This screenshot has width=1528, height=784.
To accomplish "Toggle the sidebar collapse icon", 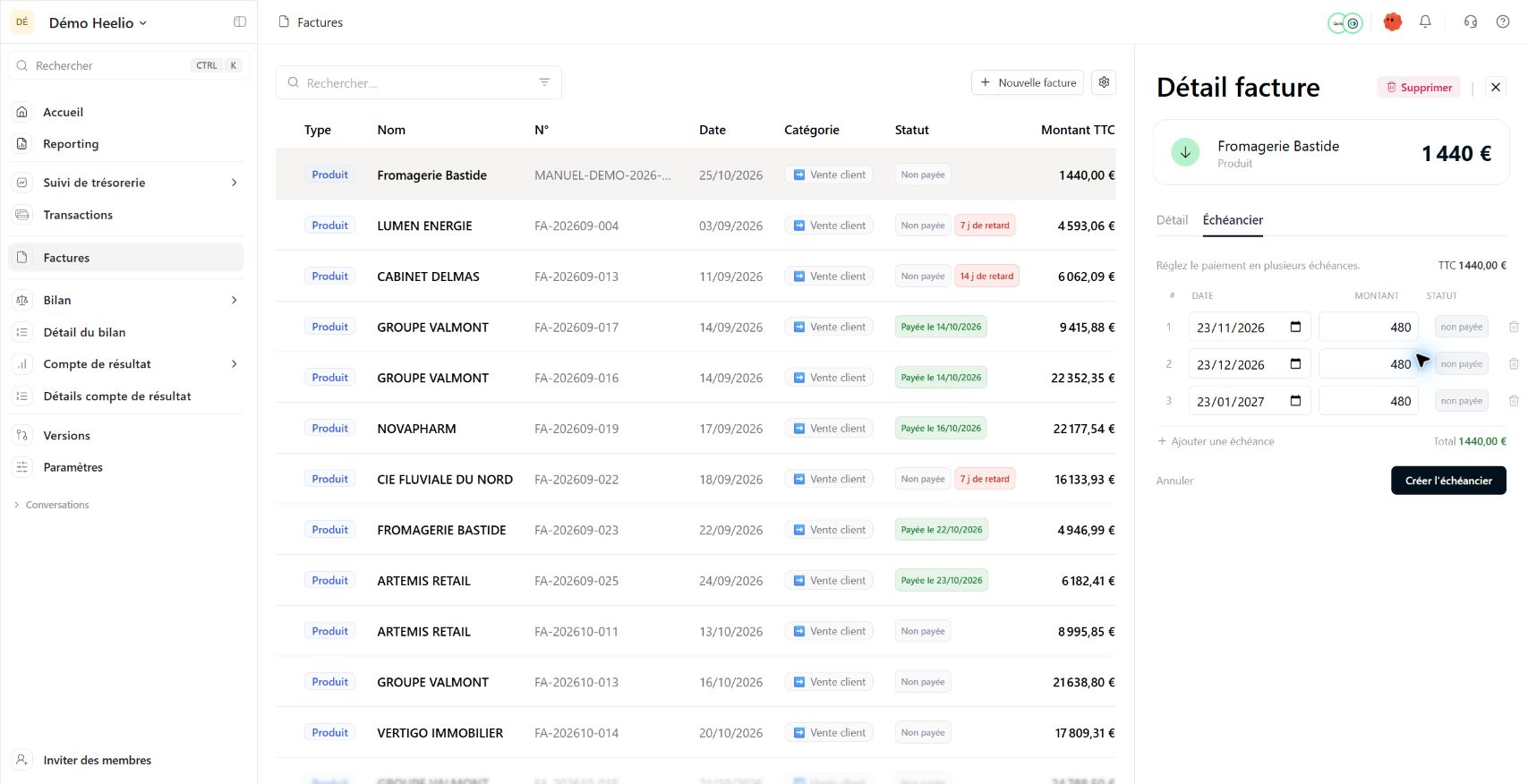I will pos(240,21).
